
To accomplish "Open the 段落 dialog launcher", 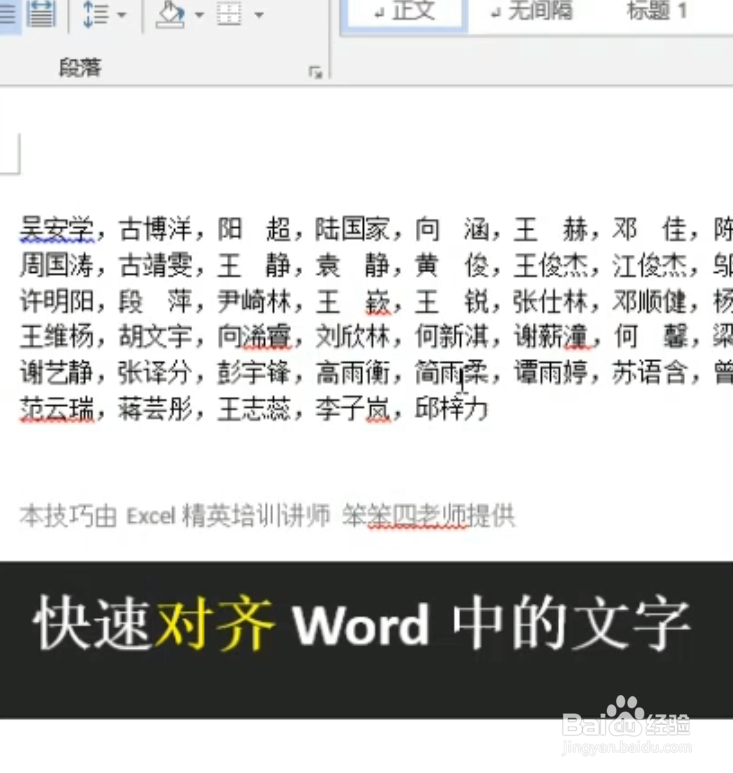I will [315, 72].
